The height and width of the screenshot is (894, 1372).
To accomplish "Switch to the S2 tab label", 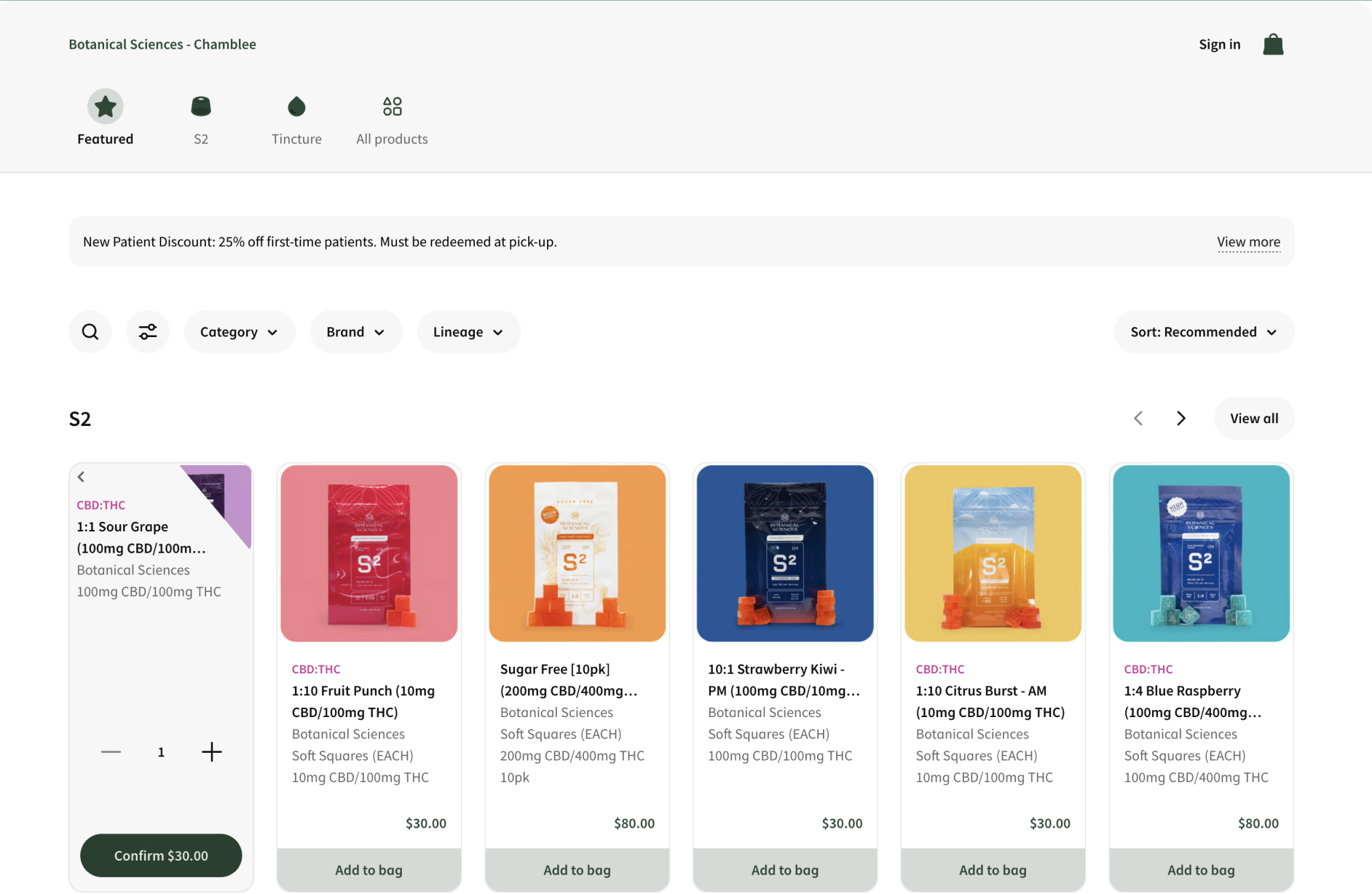I will click(x=201, y=139).
